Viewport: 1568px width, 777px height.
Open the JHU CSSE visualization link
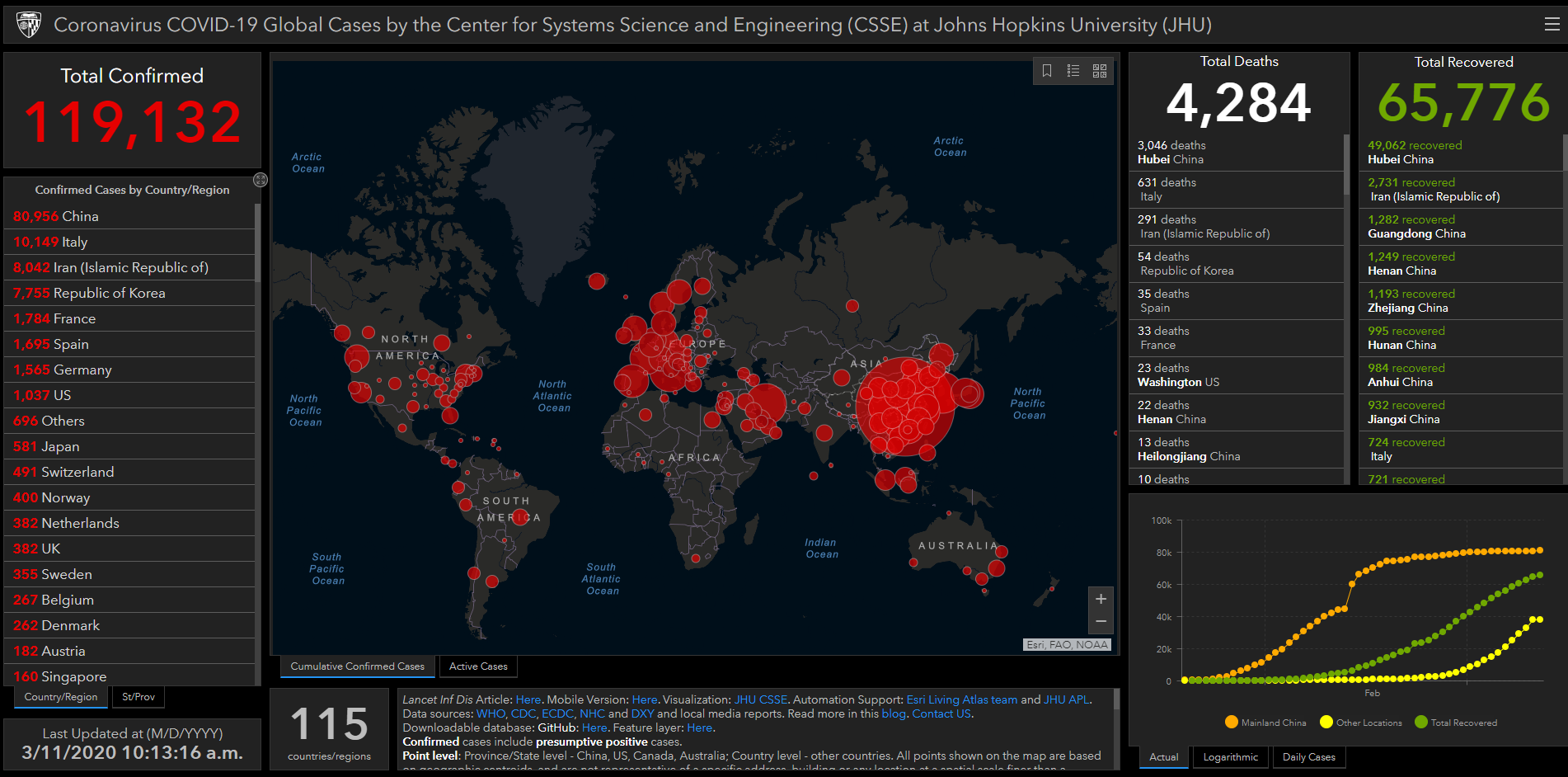761,699
